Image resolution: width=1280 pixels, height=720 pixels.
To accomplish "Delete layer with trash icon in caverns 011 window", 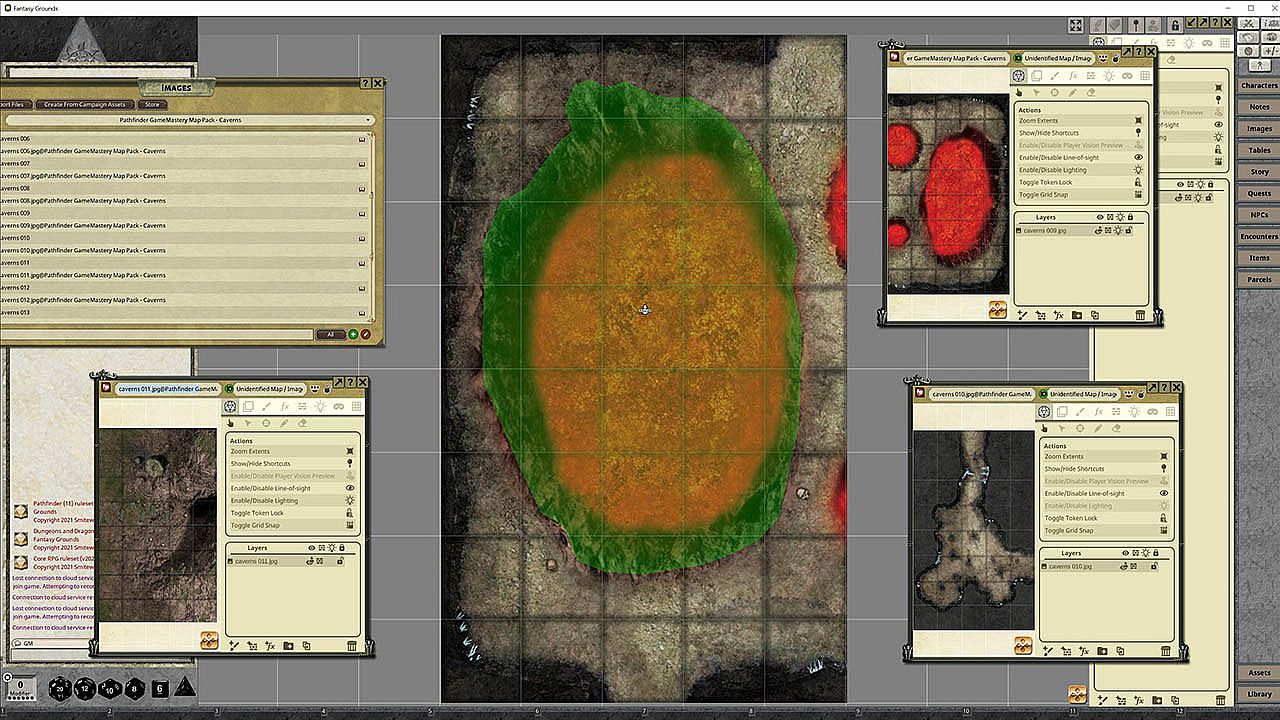I will pyautogui.click(x=352, y=646).
